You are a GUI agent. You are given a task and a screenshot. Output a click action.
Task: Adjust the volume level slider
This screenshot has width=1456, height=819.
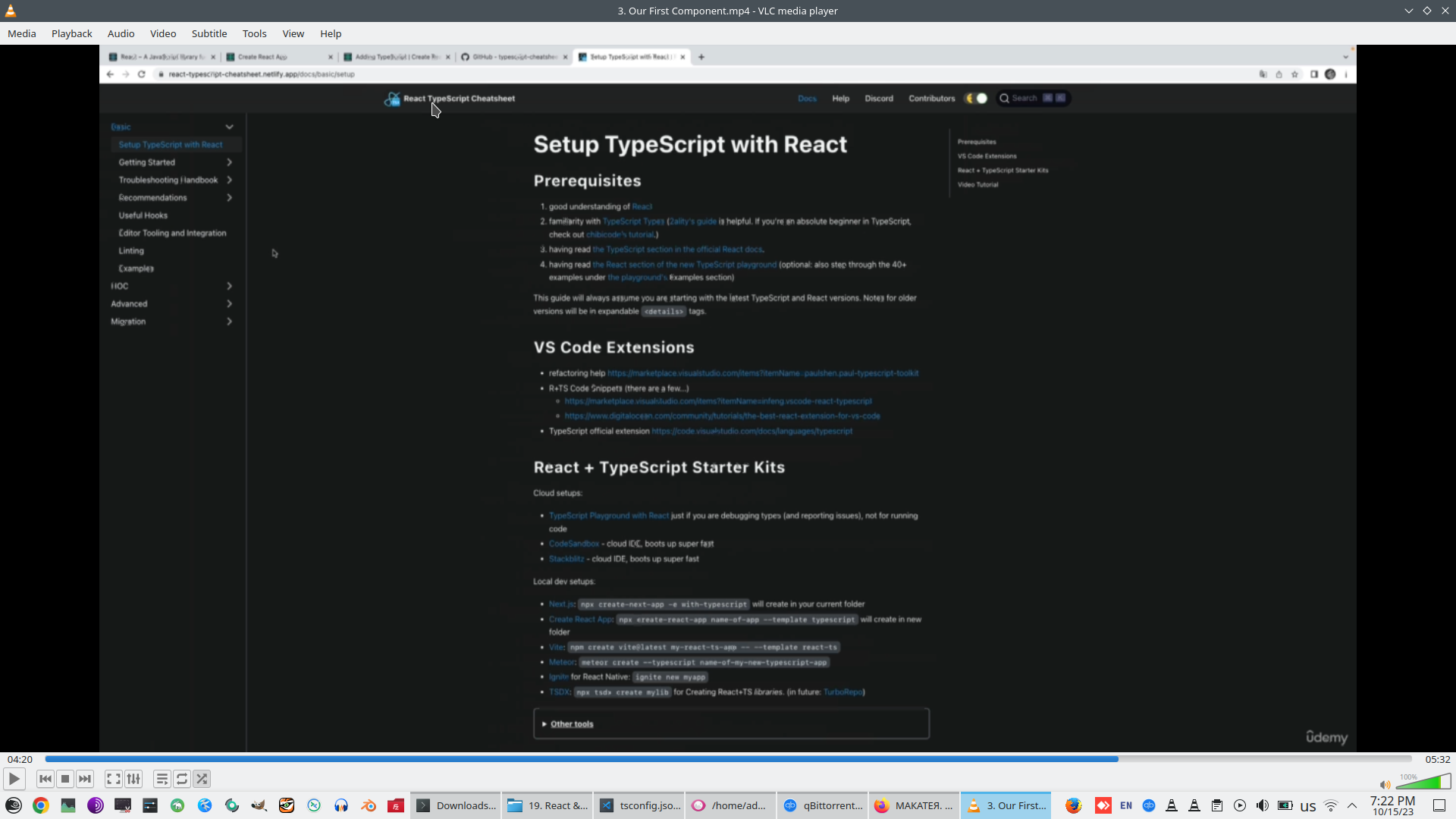1423,783
